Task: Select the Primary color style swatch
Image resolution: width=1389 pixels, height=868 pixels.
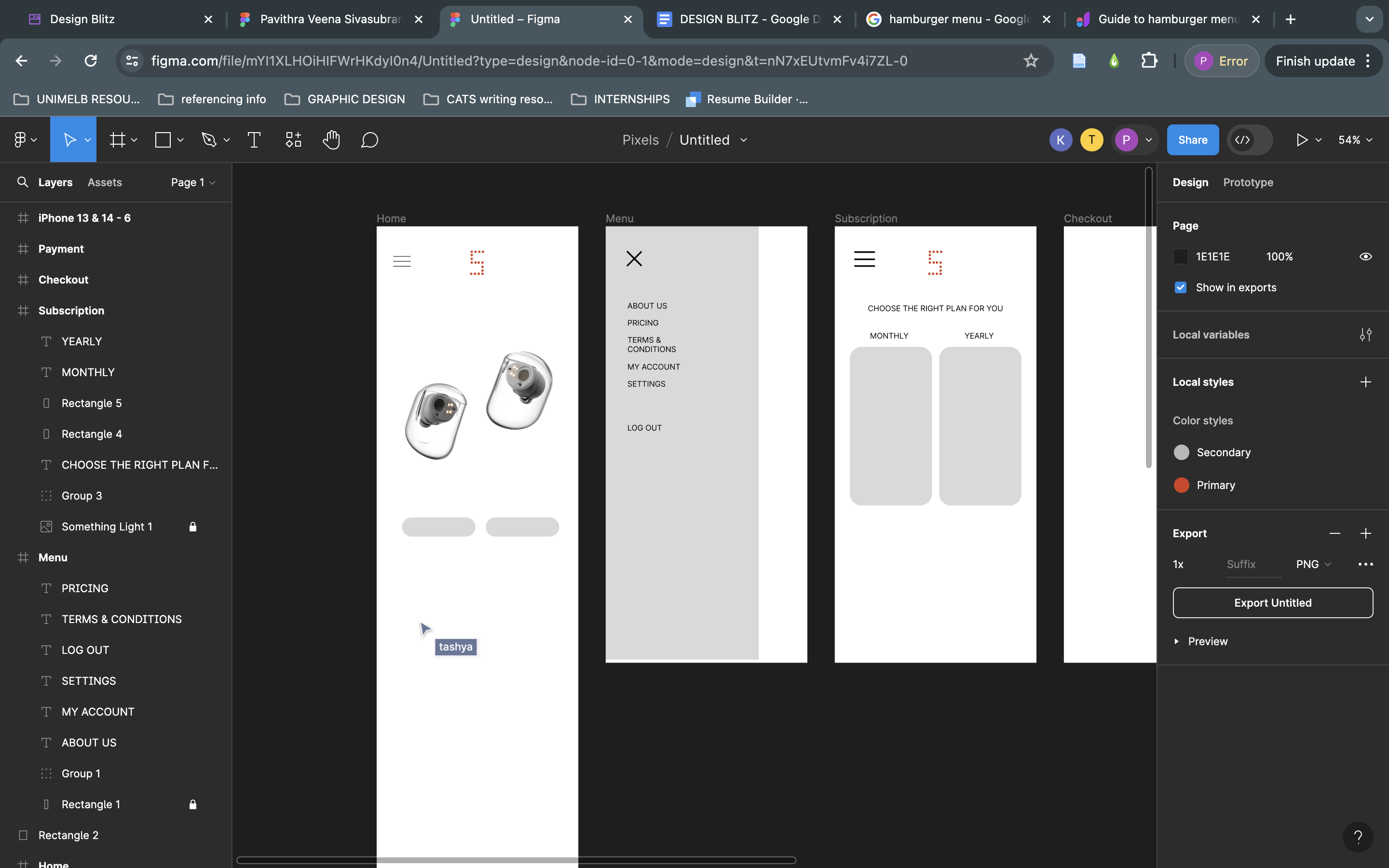Action: [1181, 485]
